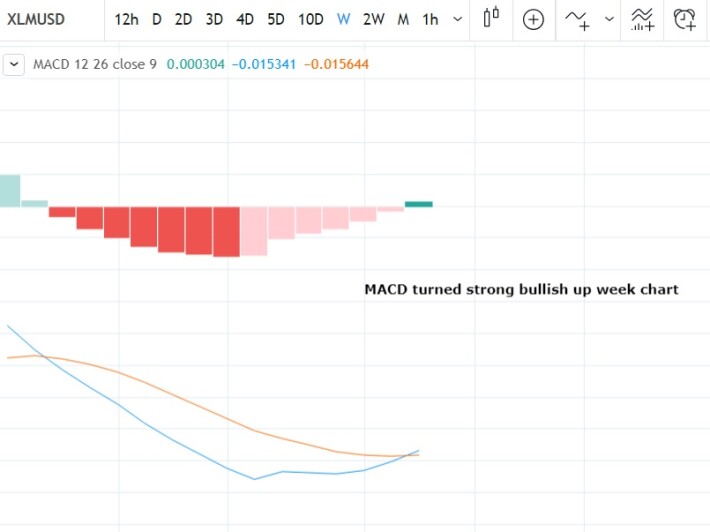Image resolution: width=710 pixels, height=532 pixels.
Task: Click the compare or add symbol icon
Action: click(x=533, y=19)
